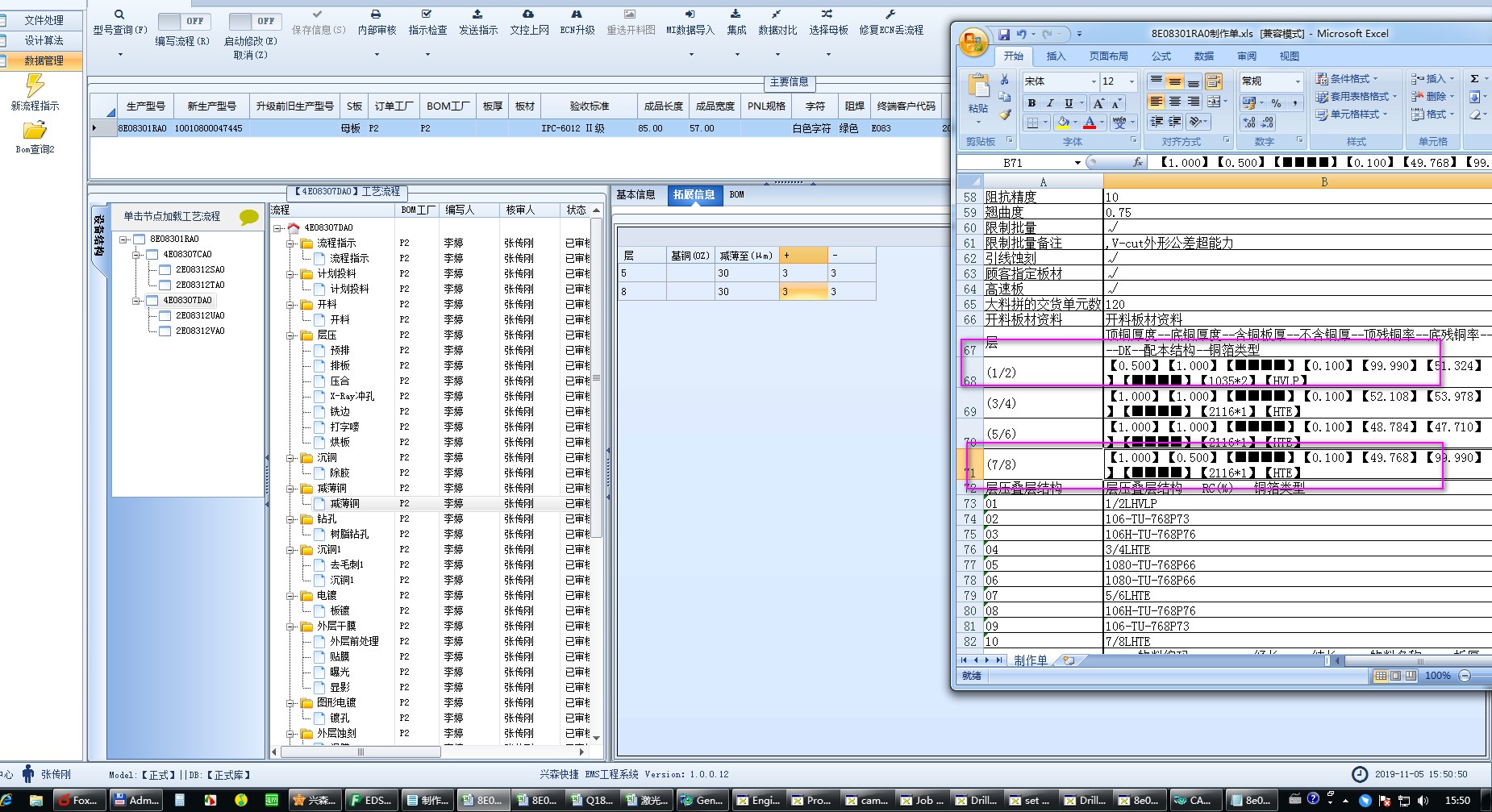Collapse the 4E08307CA0 tree node
The width and height of the screenshot is (1492, 812).
pos(137,255)
